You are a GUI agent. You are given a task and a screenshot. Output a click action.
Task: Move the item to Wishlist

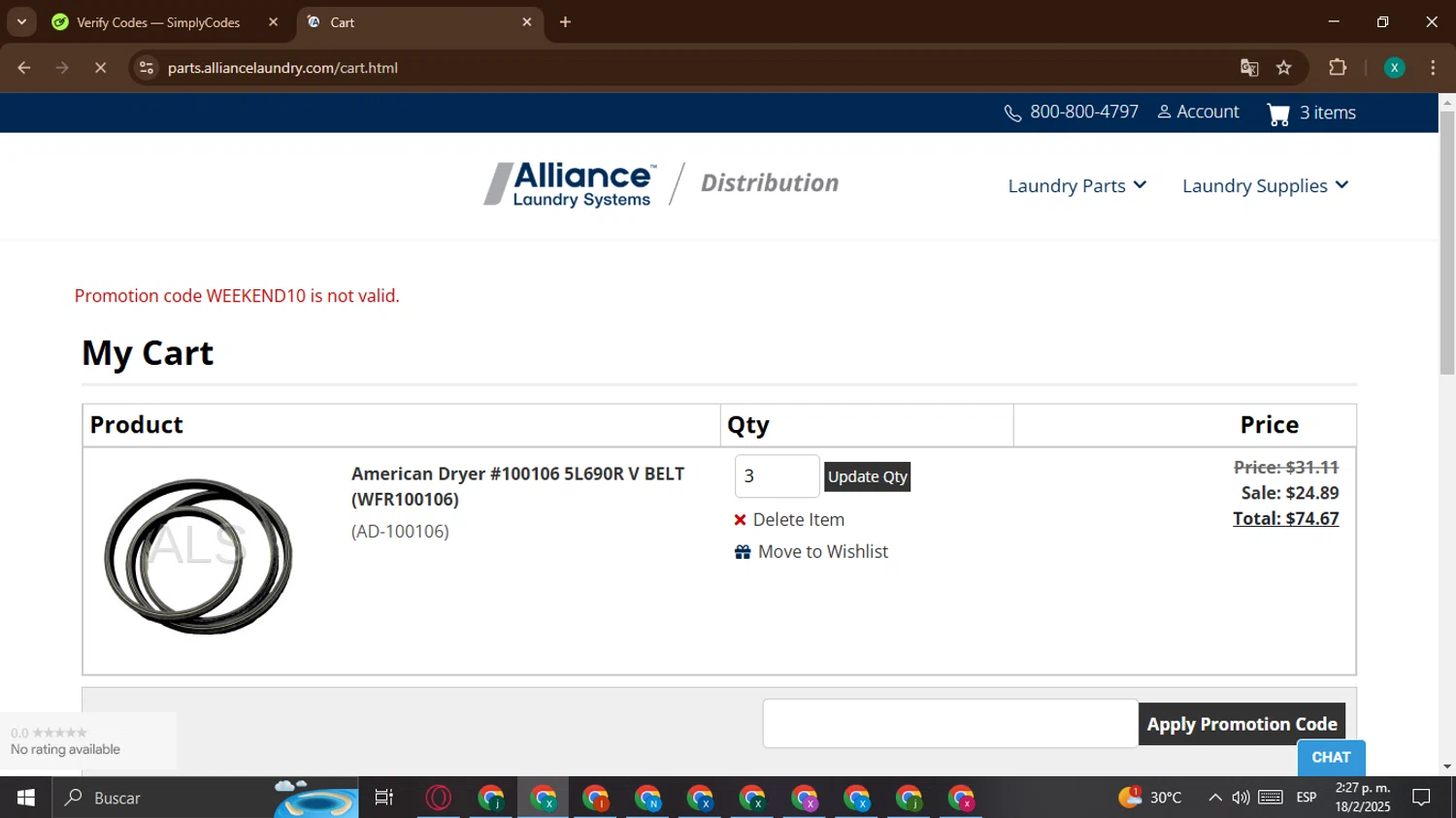pos(811,552)
